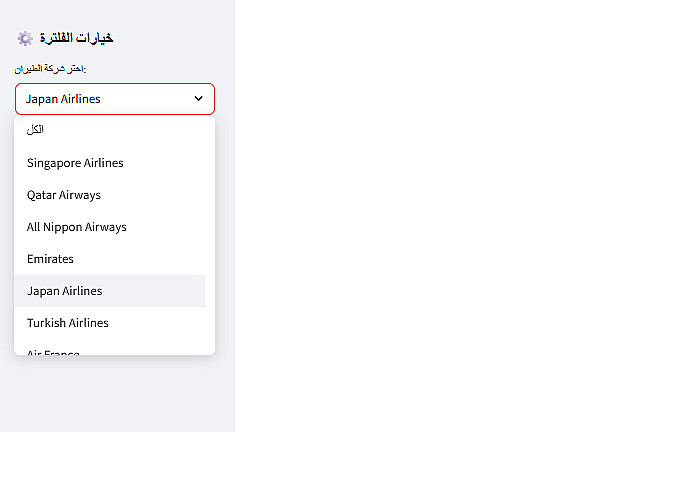Collapse the airline list via the chevron

click(198, 99)
